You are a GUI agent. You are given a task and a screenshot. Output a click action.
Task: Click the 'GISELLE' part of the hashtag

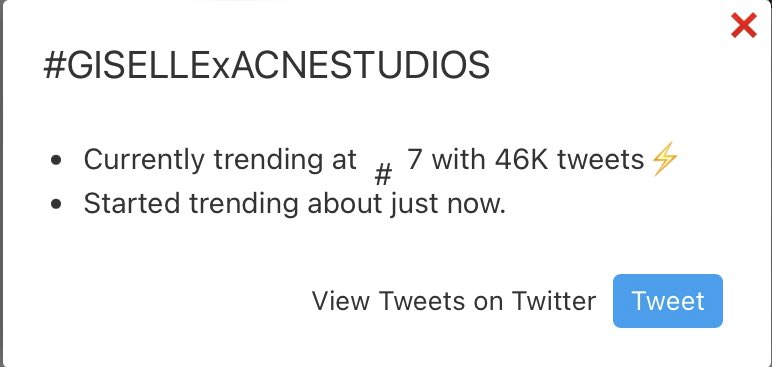tap(136, 66)
